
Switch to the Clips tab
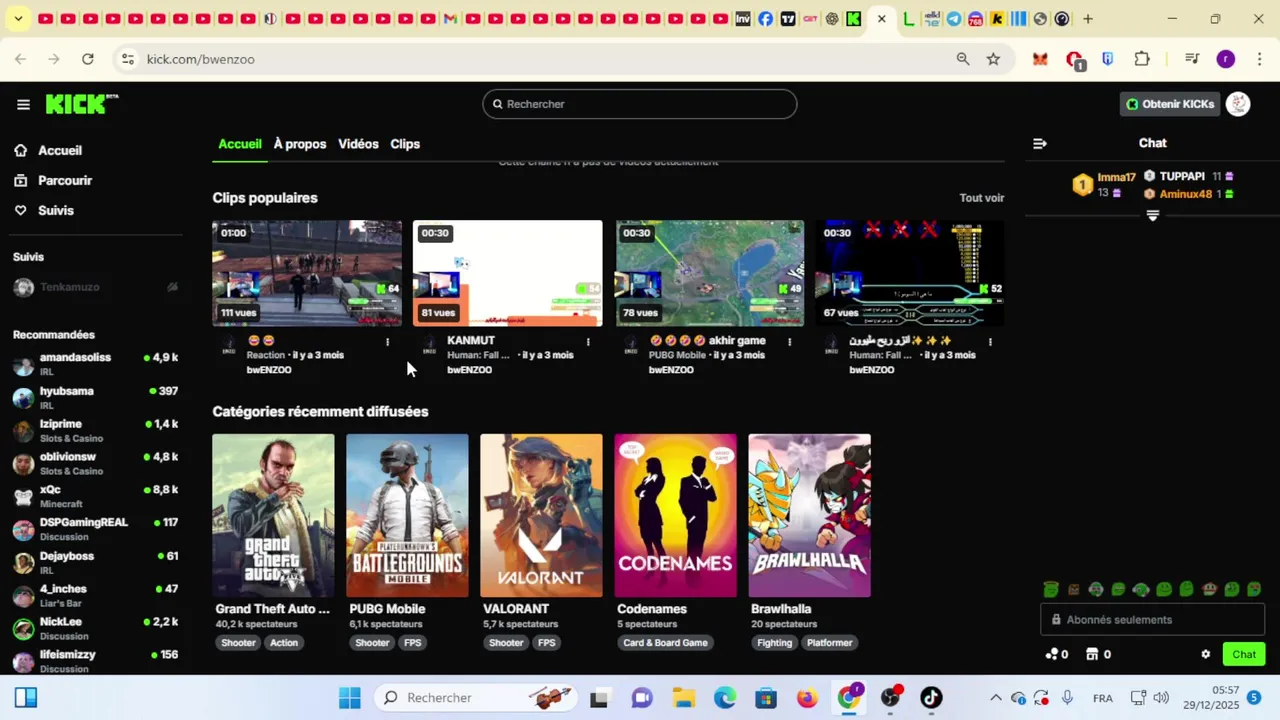pyautogui.click(x=405, y=144)
